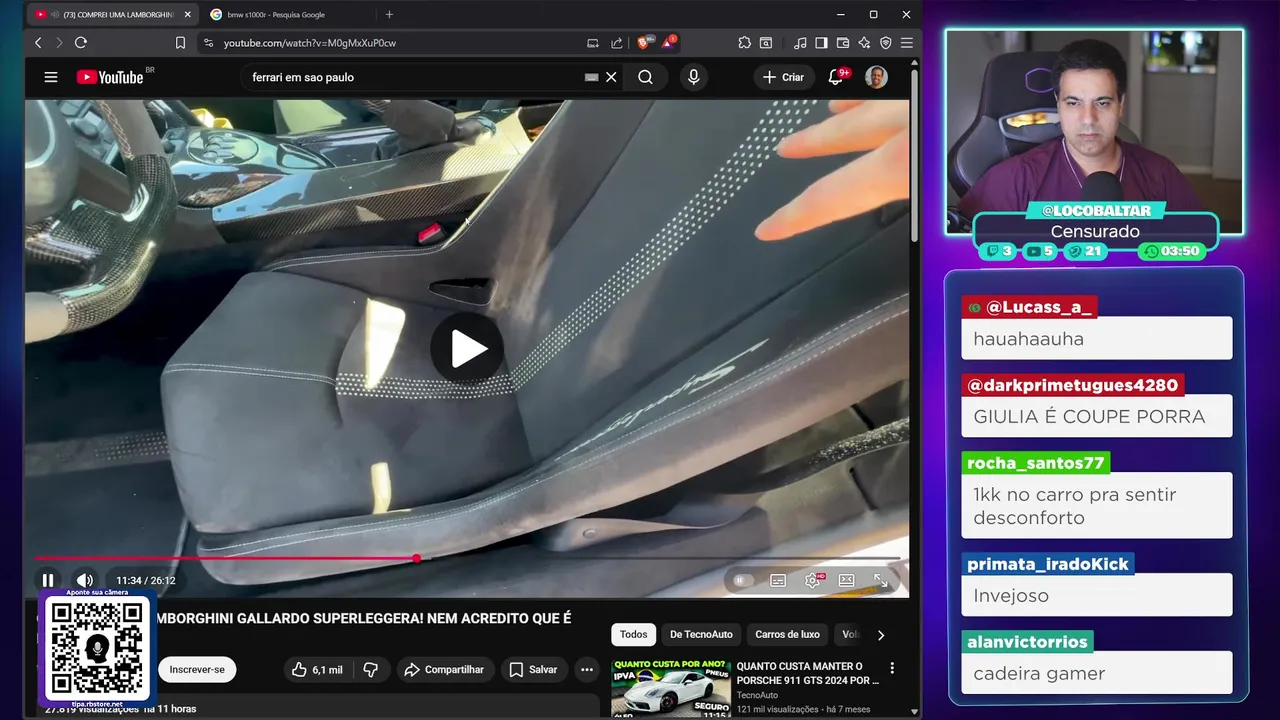Open browser extensions puzzle icon
The image size is (1280, 720).
[744, 43]
